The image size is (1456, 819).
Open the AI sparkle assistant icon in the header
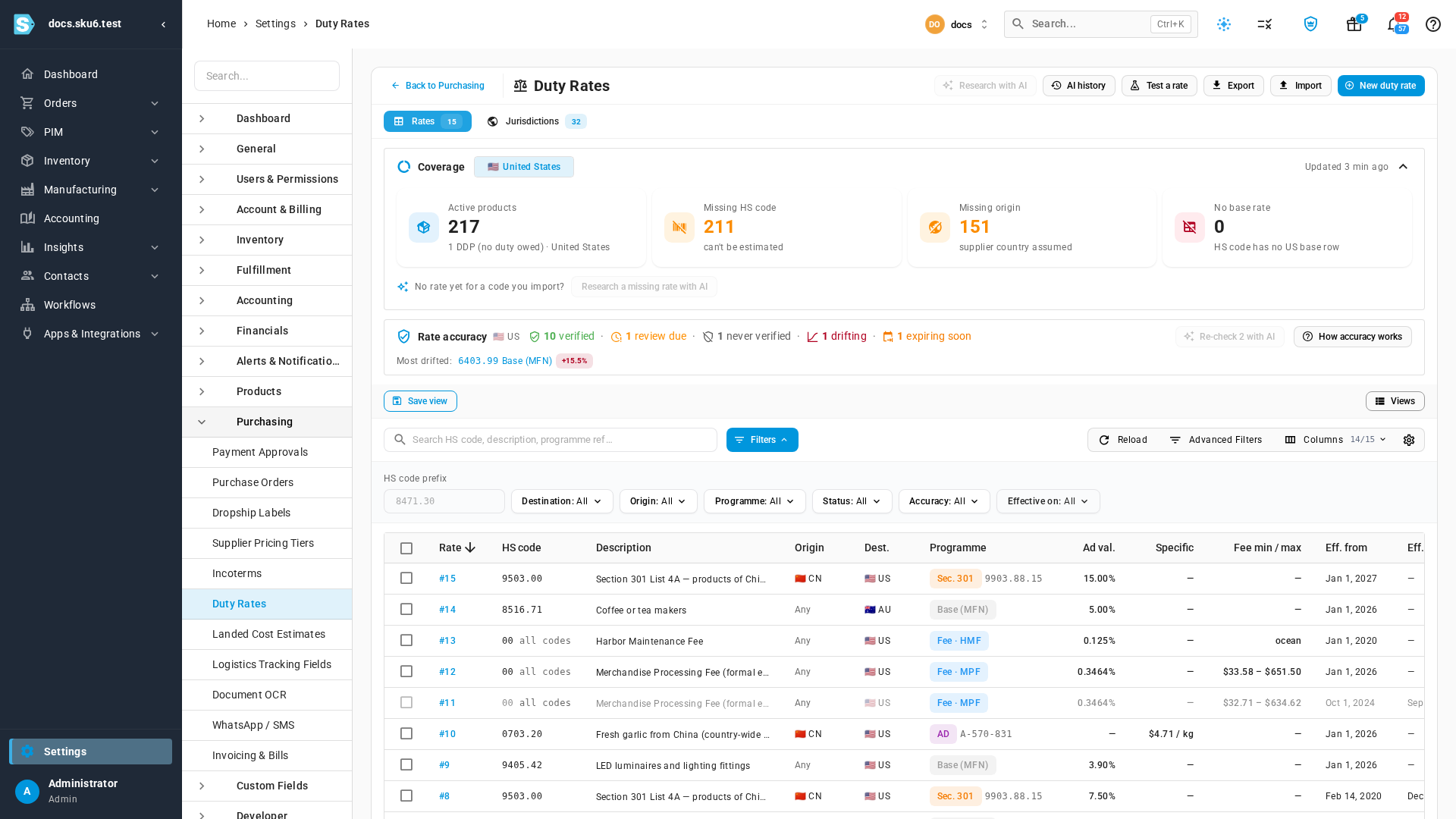point(1224,24)
